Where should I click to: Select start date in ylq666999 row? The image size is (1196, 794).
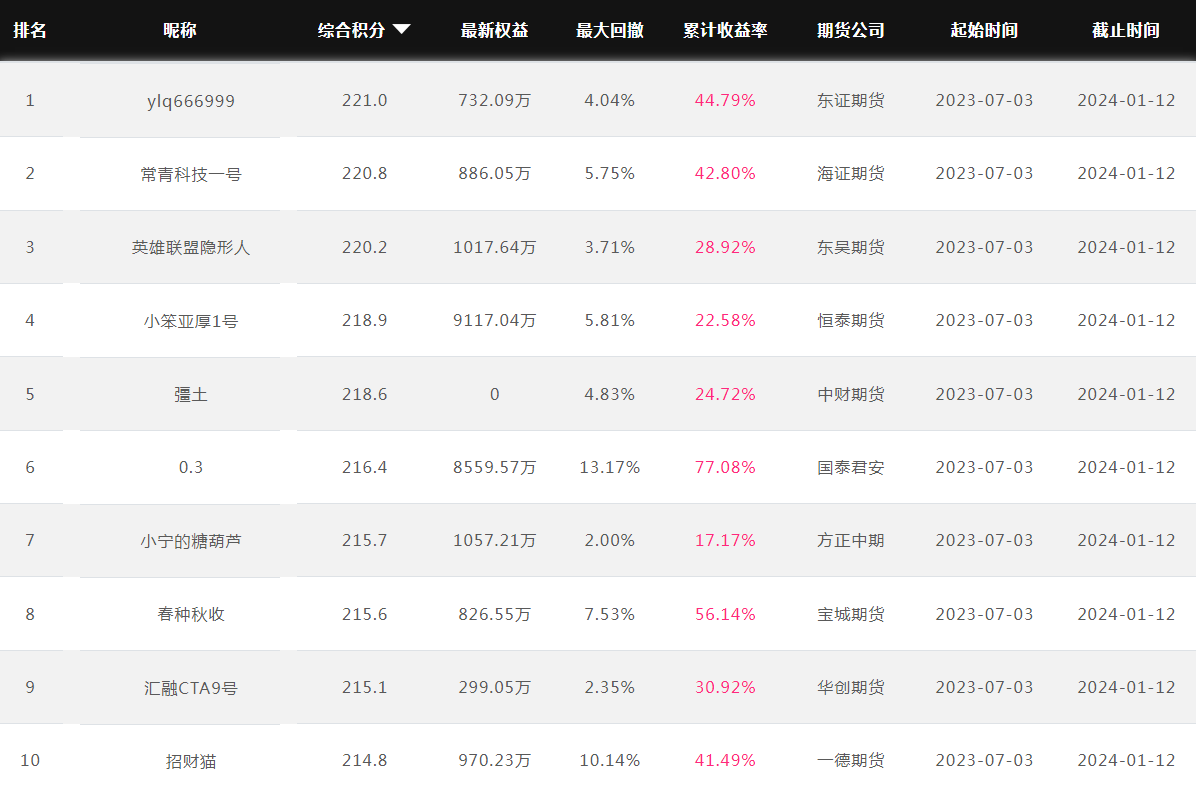984,101
